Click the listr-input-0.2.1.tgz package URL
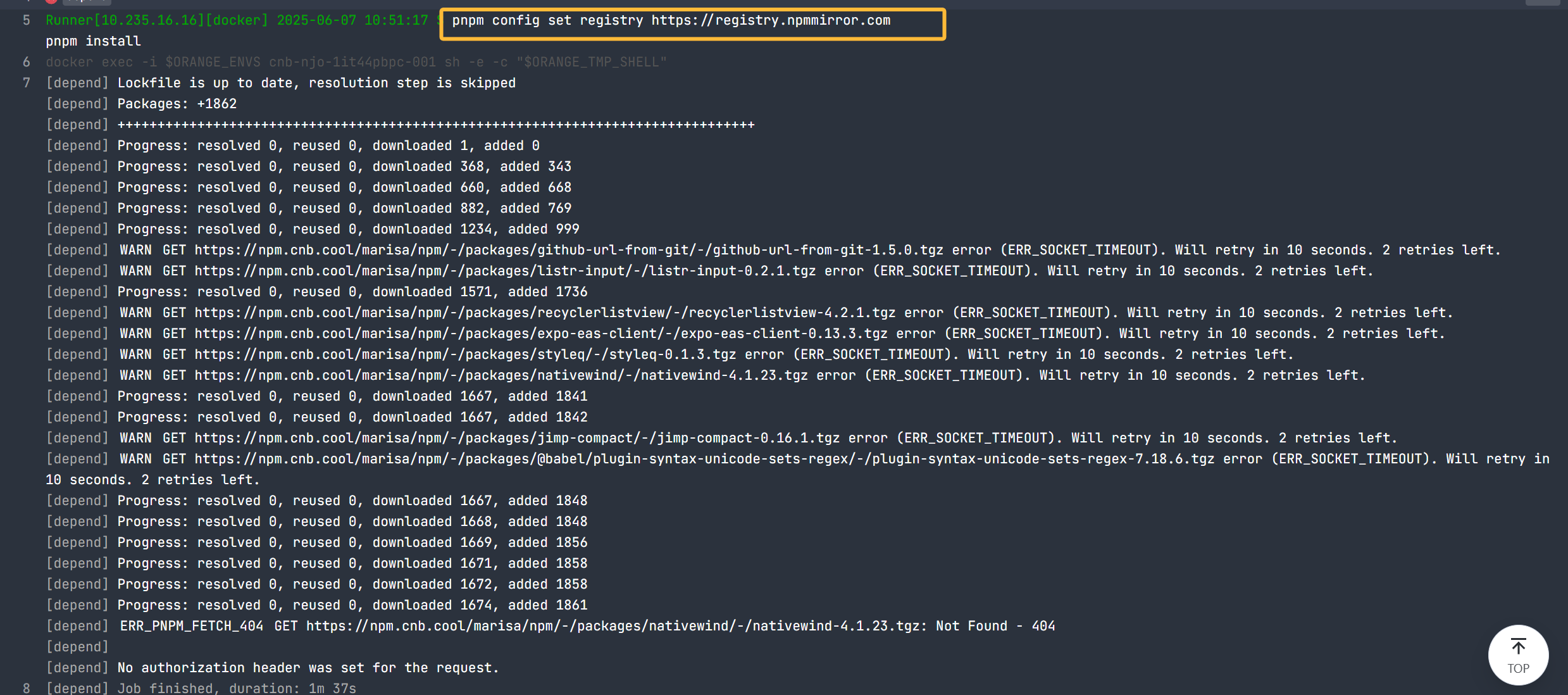Viewport: 1568px width, 695px height. coord(504,271)
